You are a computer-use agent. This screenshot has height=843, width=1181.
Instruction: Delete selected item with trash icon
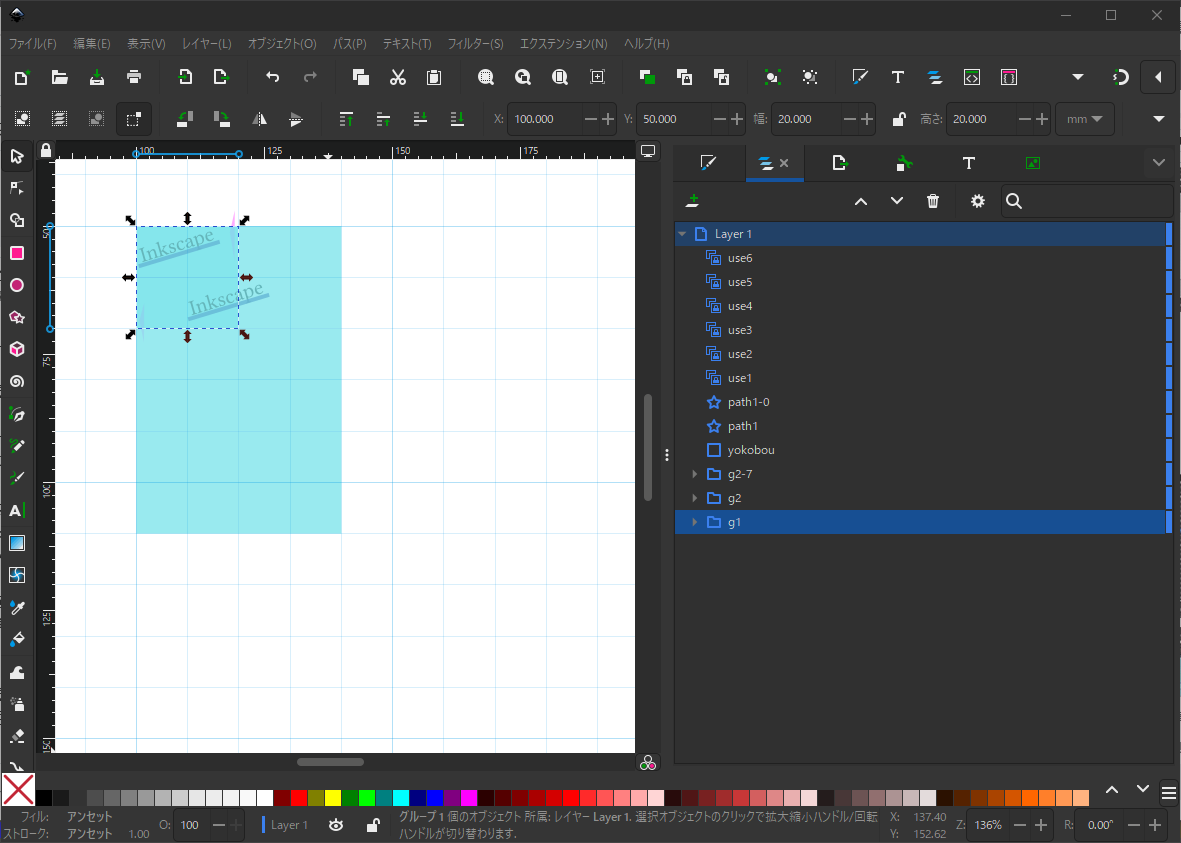[932, 201]
